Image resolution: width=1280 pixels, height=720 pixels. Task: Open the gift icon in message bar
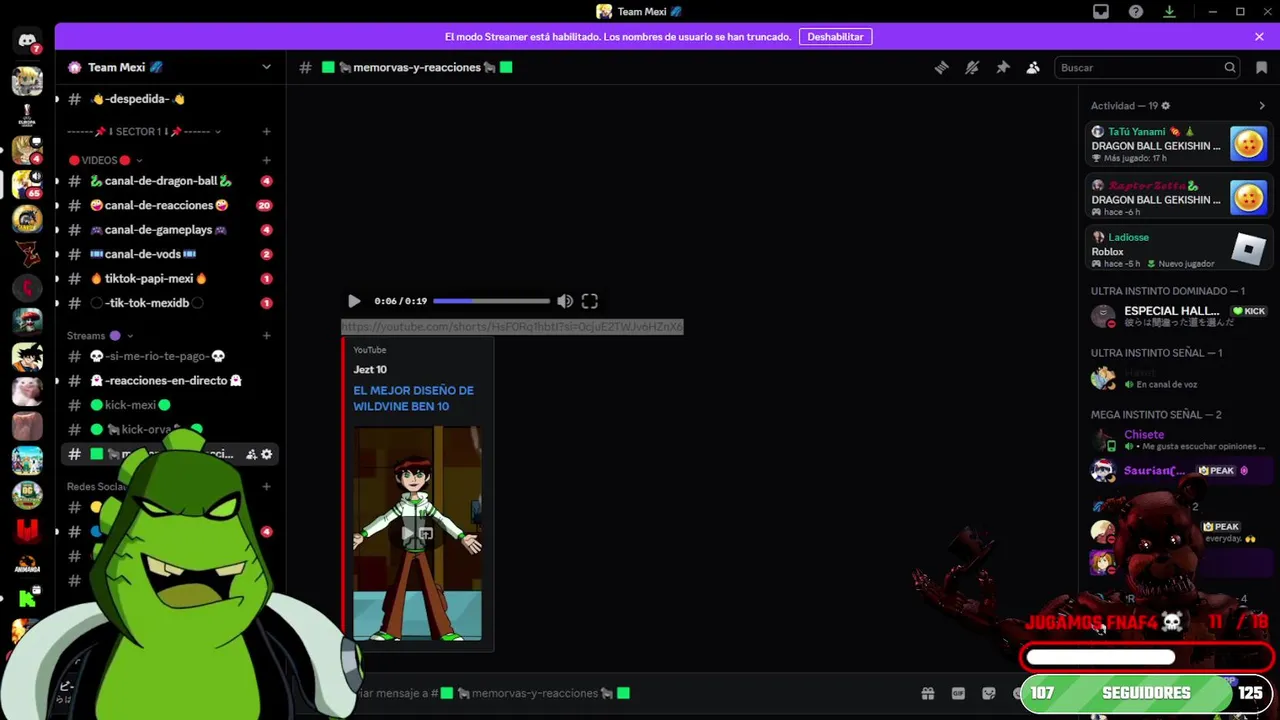928,693
